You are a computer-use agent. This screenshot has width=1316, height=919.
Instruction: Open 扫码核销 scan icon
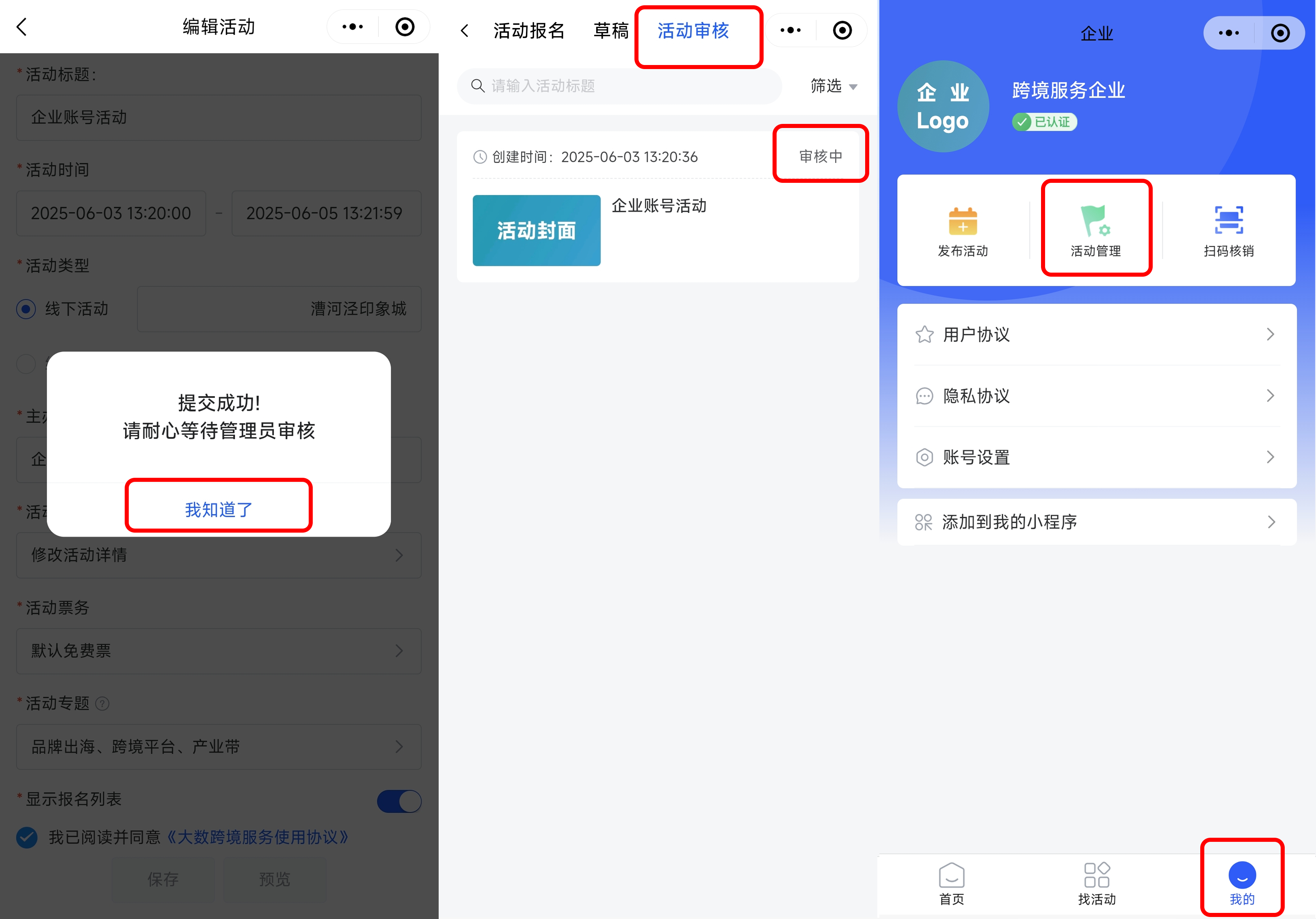coord(1228,221)
